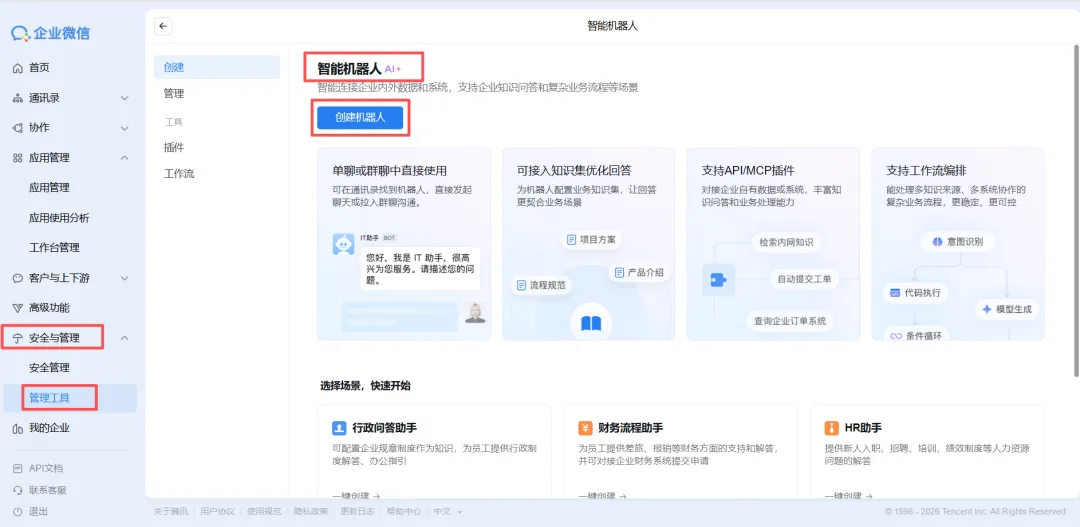Expand the 协作 sidebar chevron

tap(125, 128)
